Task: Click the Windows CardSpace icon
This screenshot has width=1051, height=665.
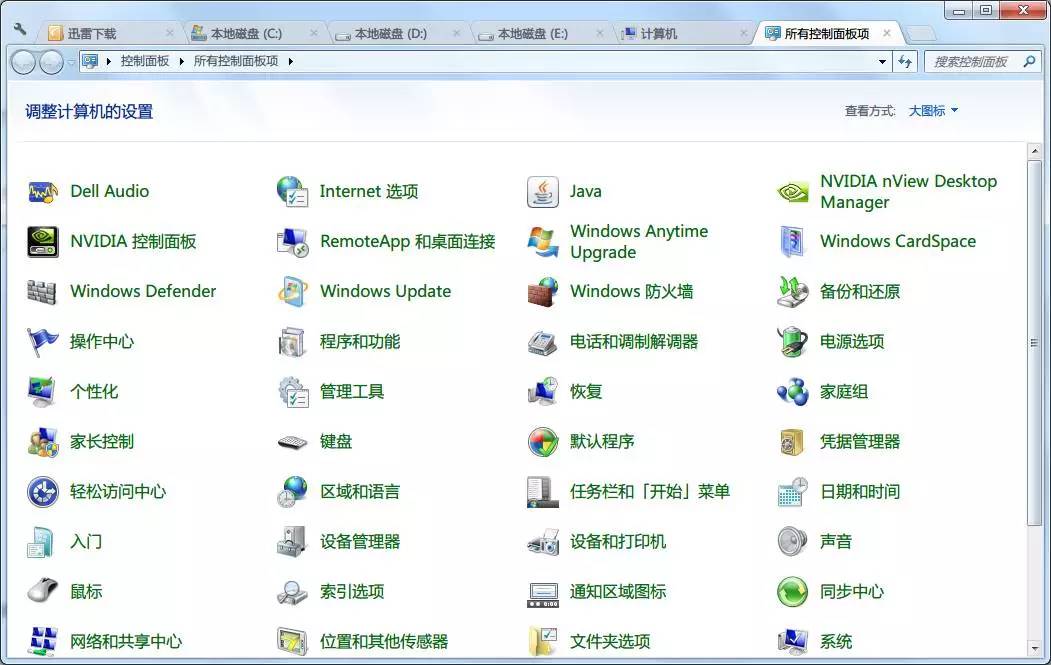Action: pyautogui.click(x=792, y=241)
